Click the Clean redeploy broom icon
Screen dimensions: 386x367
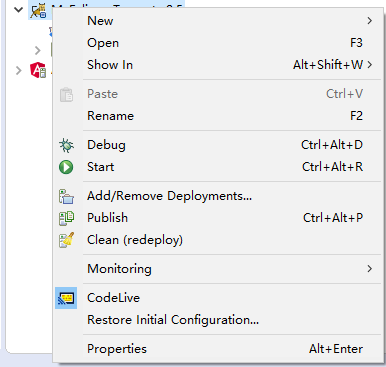66,240
